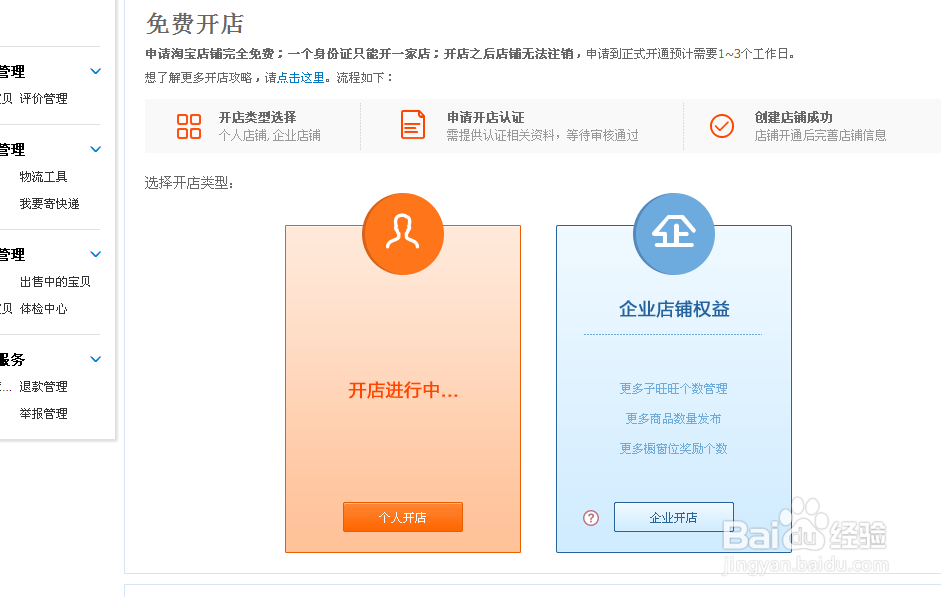
Task: Open 体检中心 in the sidebar
Action: tap(43, 308)
